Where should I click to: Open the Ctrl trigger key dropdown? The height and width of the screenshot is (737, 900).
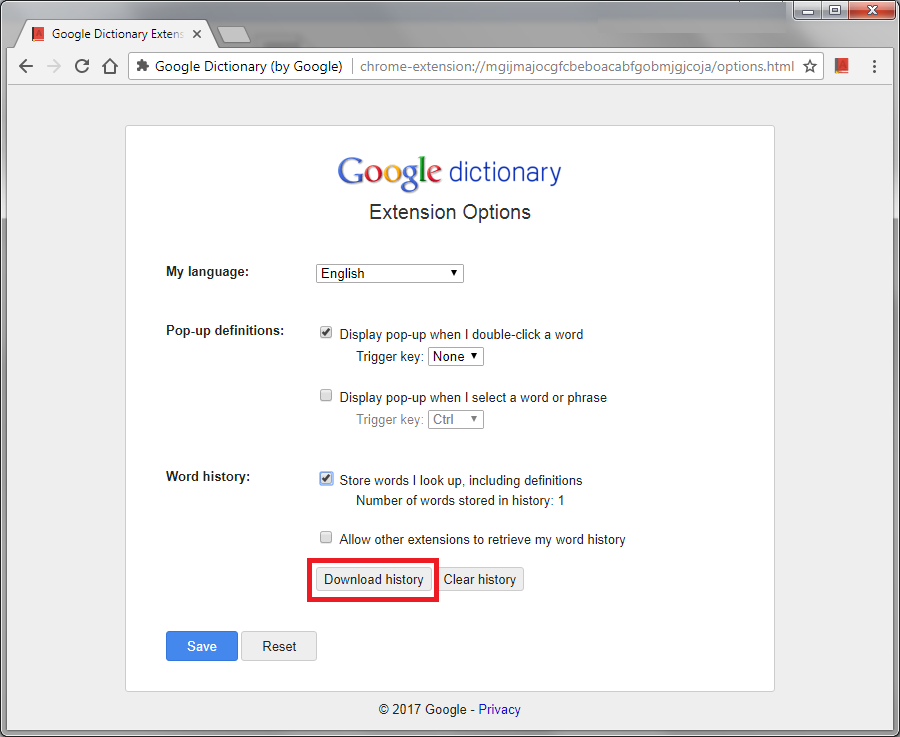pyautogui.click(x=456, y=420)
